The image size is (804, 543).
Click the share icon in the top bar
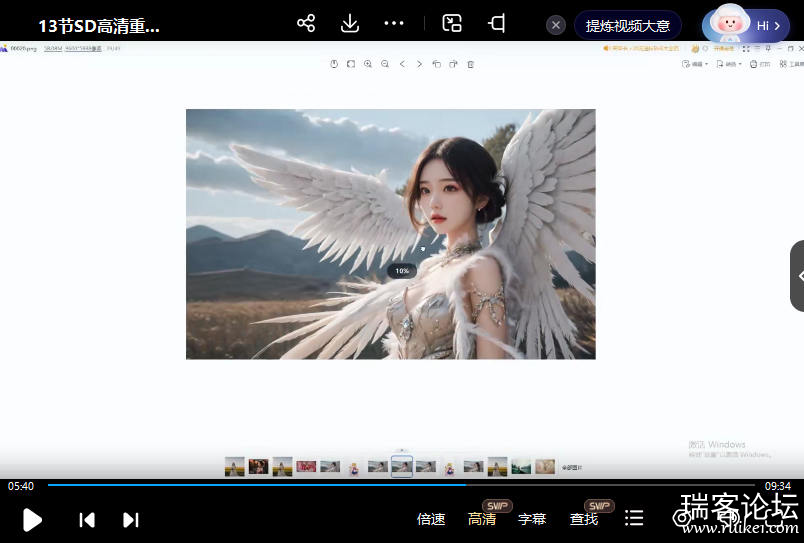click(306, 24)
